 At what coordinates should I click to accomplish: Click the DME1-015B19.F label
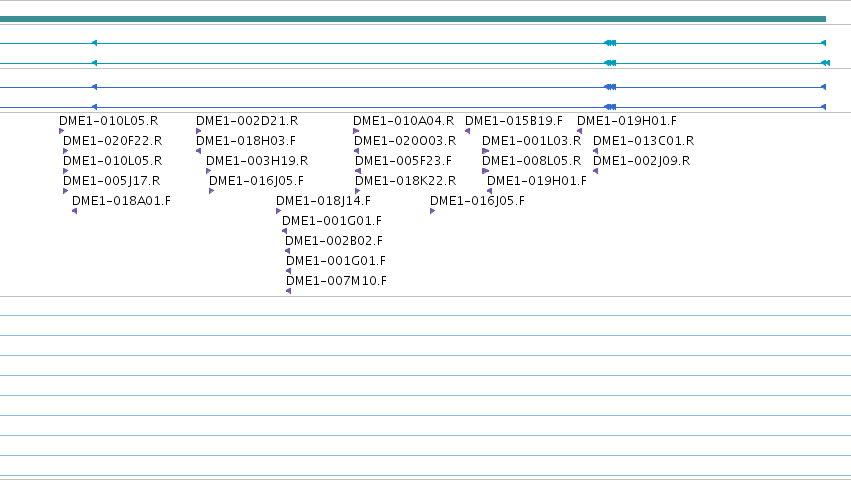point(514,121)
